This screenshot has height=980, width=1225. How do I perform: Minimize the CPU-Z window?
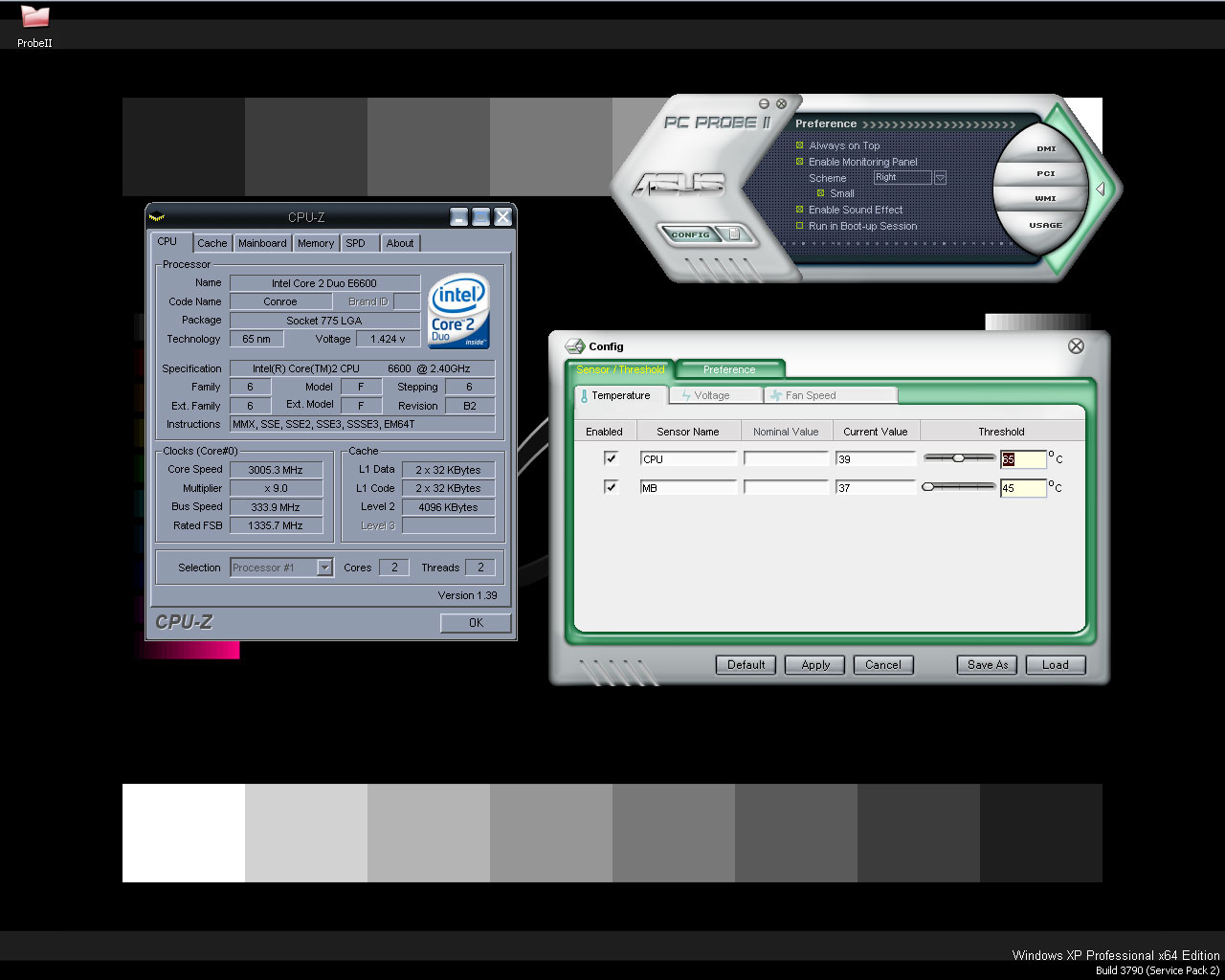tap(459, 217)
